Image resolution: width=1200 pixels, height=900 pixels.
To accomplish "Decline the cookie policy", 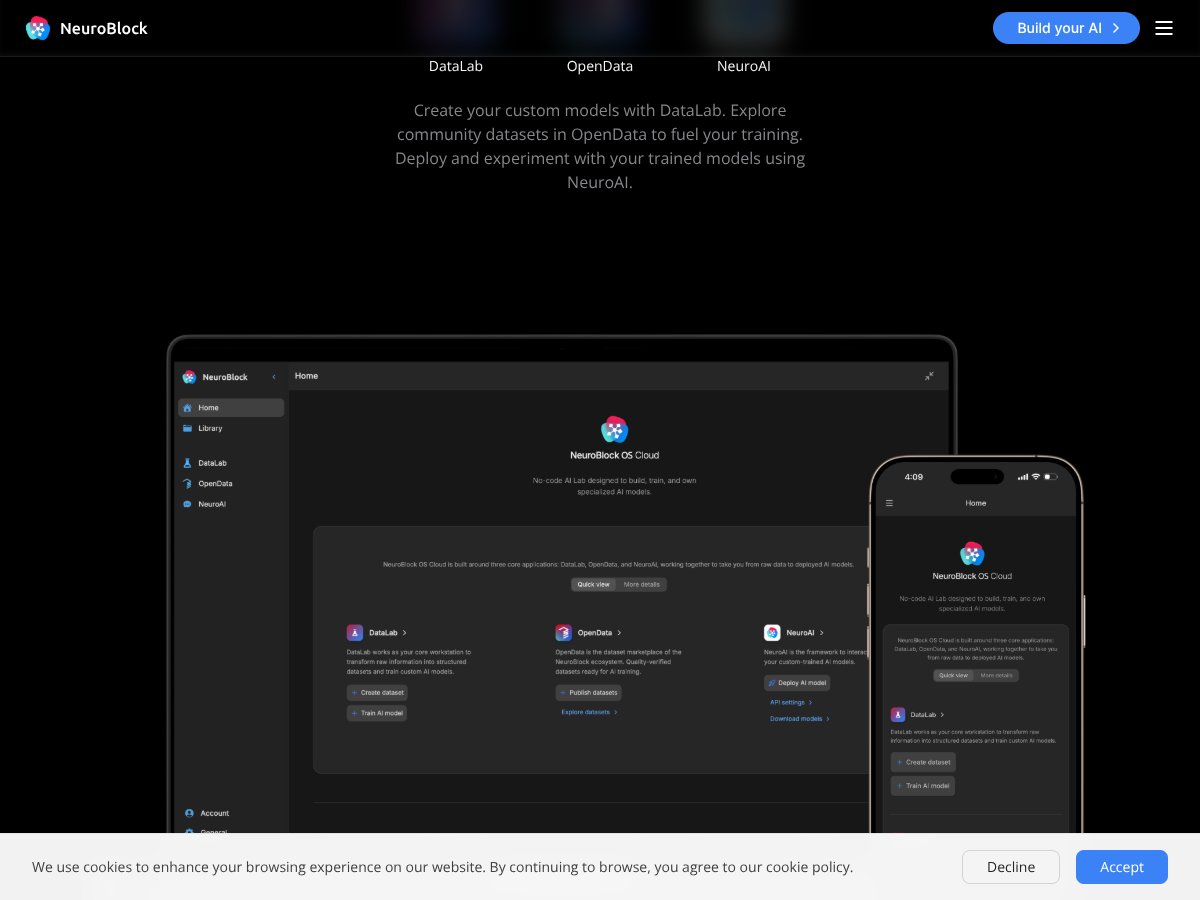I will point(1011,867).
